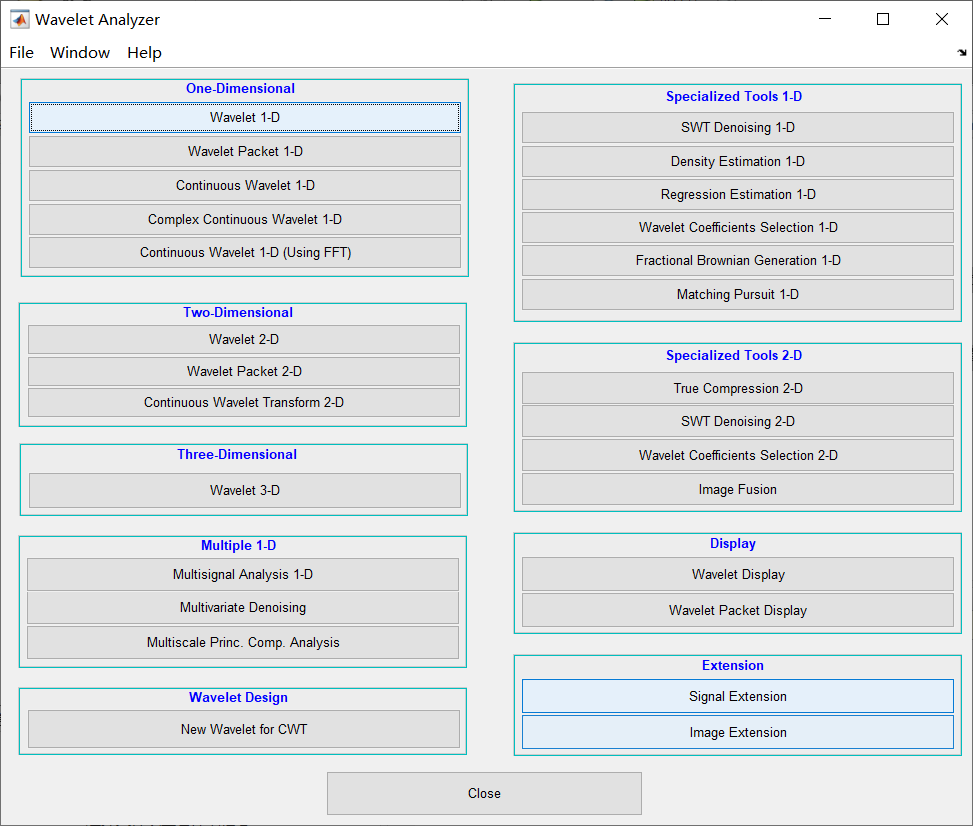Click the Extension panel heading

[x=733, y=665]
